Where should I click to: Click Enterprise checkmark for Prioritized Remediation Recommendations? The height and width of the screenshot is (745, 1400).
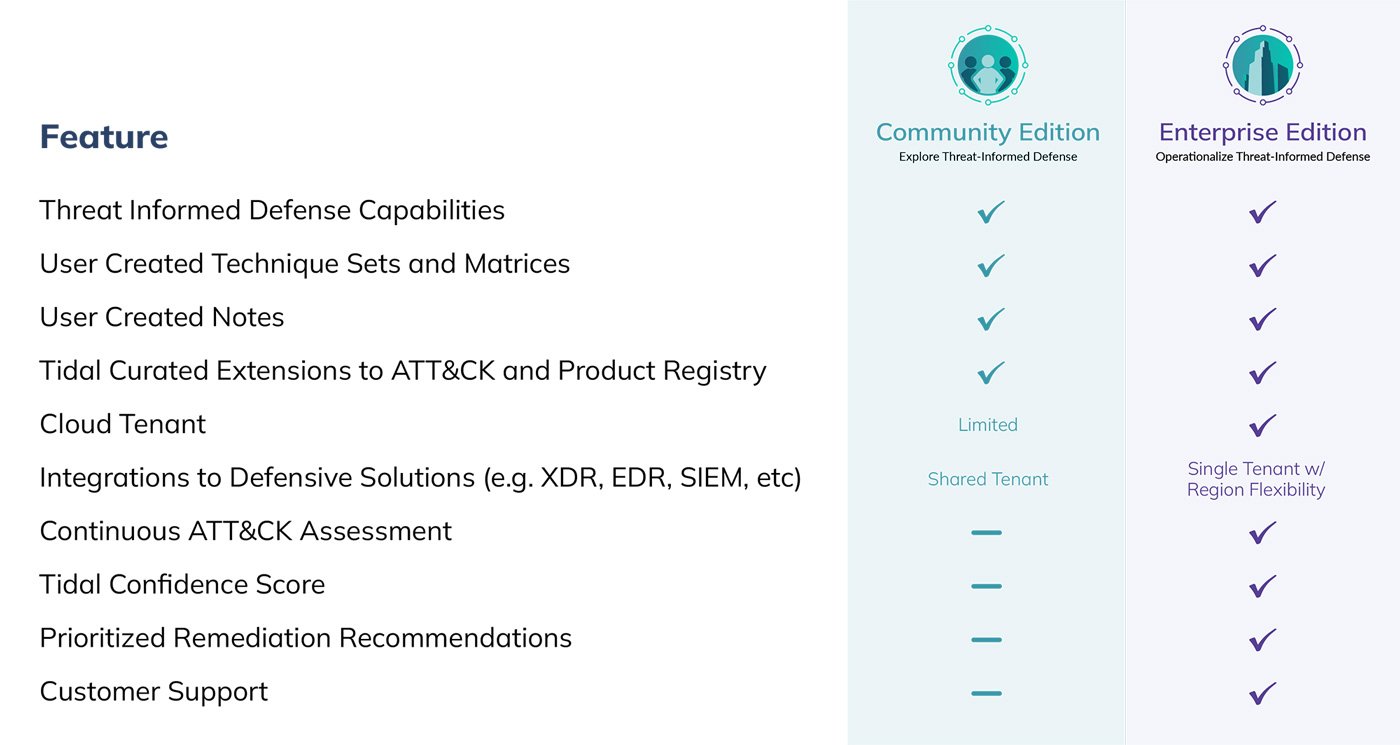pyautogui.click(x=1263, y=639)
